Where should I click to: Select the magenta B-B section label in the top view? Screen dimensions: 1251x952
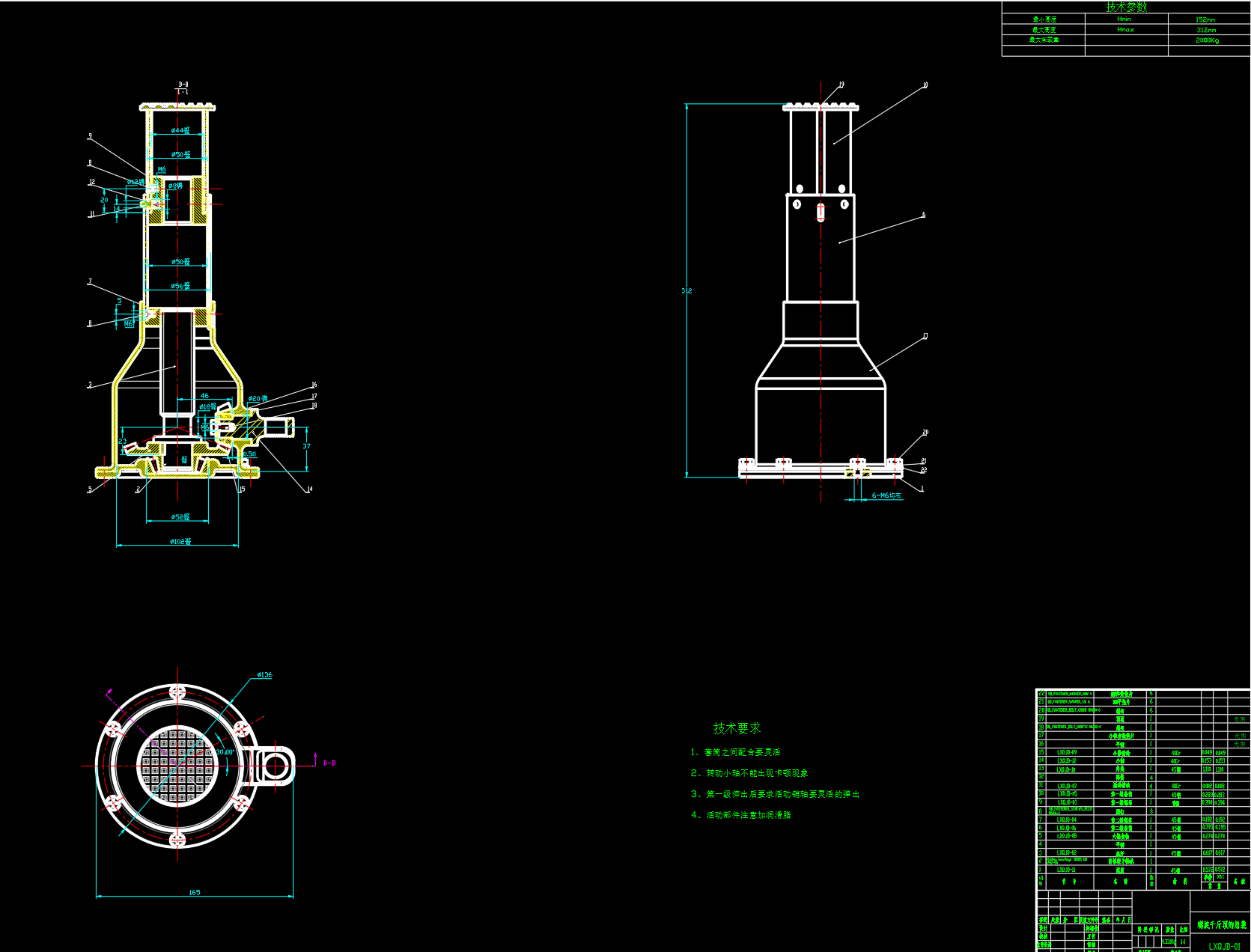coord(329,763)
